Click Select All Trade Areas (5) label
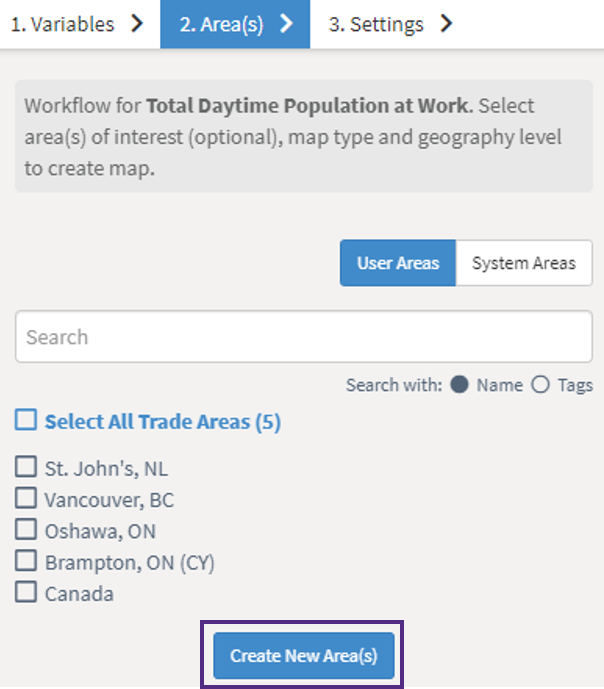The image size is (604, 689). tap(163, 422)
